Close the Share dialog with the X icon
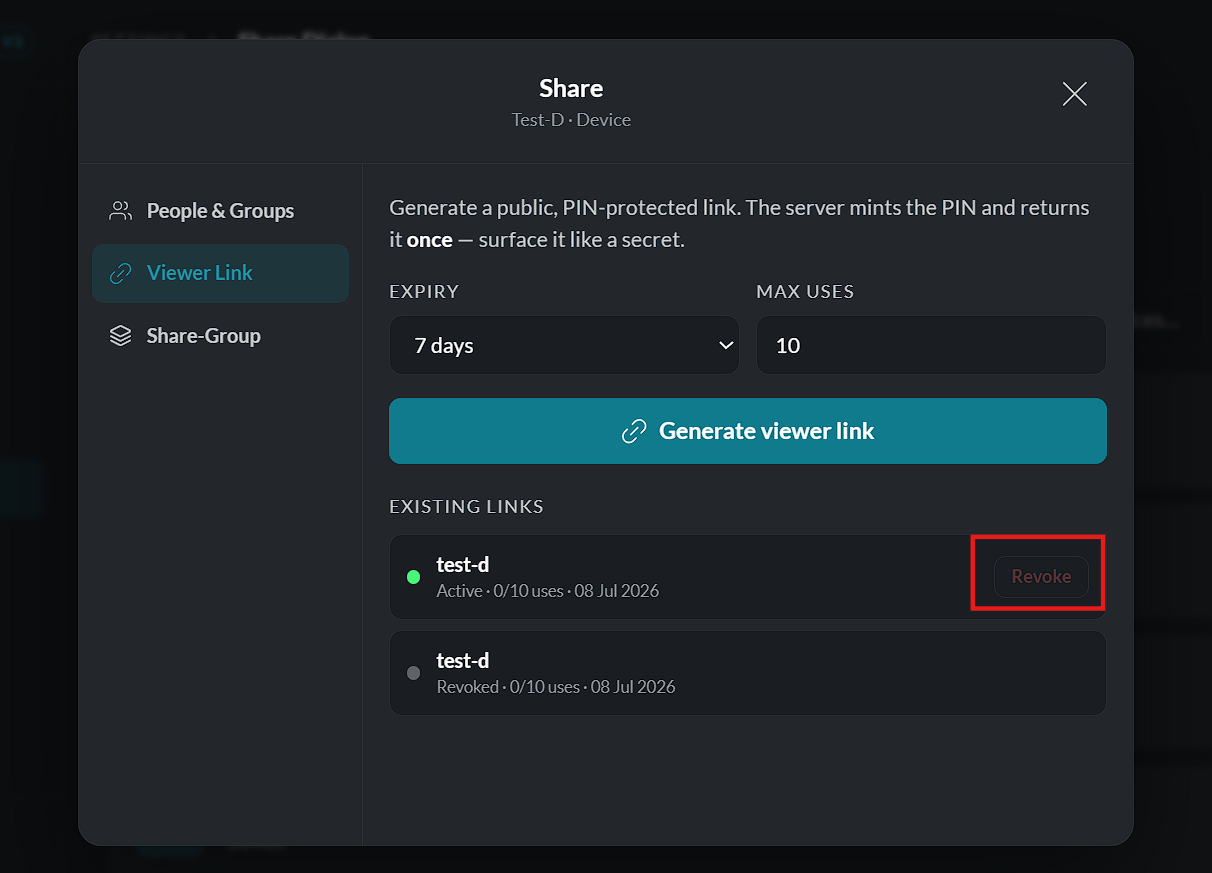 click(1074, 94)
